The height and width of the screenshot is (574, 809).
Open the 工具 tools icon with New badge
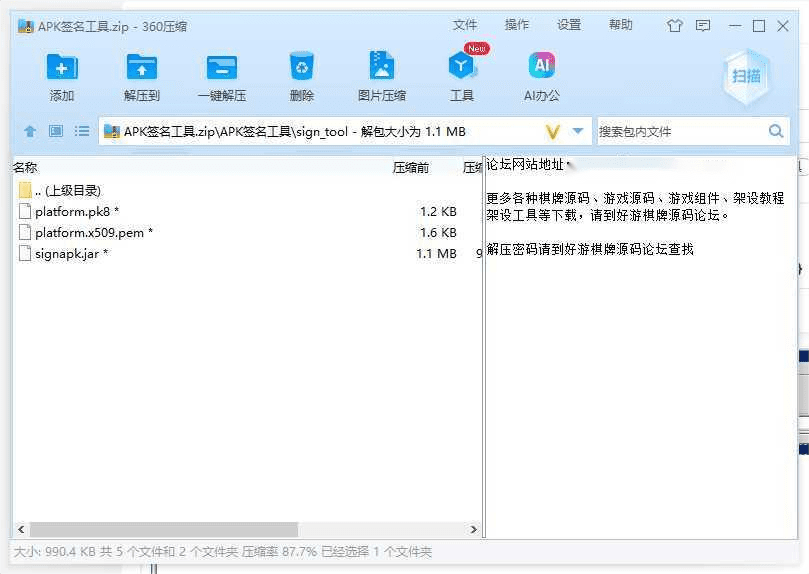tap(462, 65)
